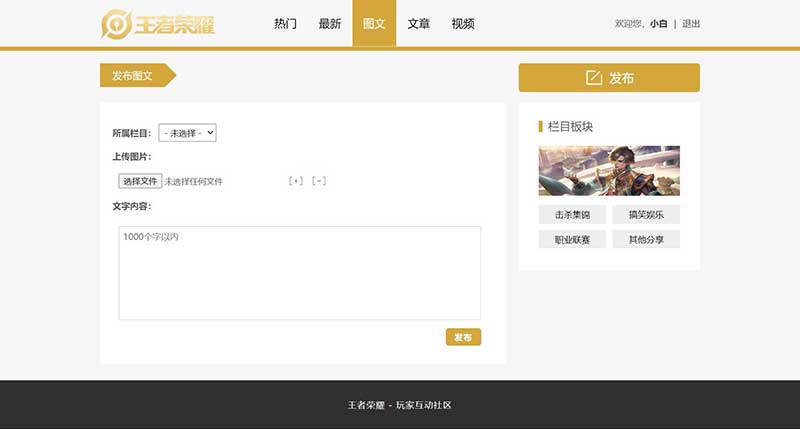Open the 热门 tab
This screenshot has width=800, height=429.
(x=285, y=24)
